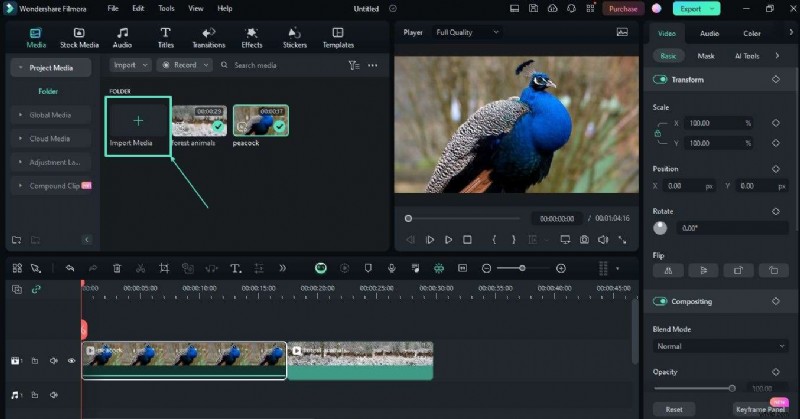Image resolution: width=800 pixels, height=419 pixels.
Task: Show more timeline tools with double chevron
Action: coord(282,268)
